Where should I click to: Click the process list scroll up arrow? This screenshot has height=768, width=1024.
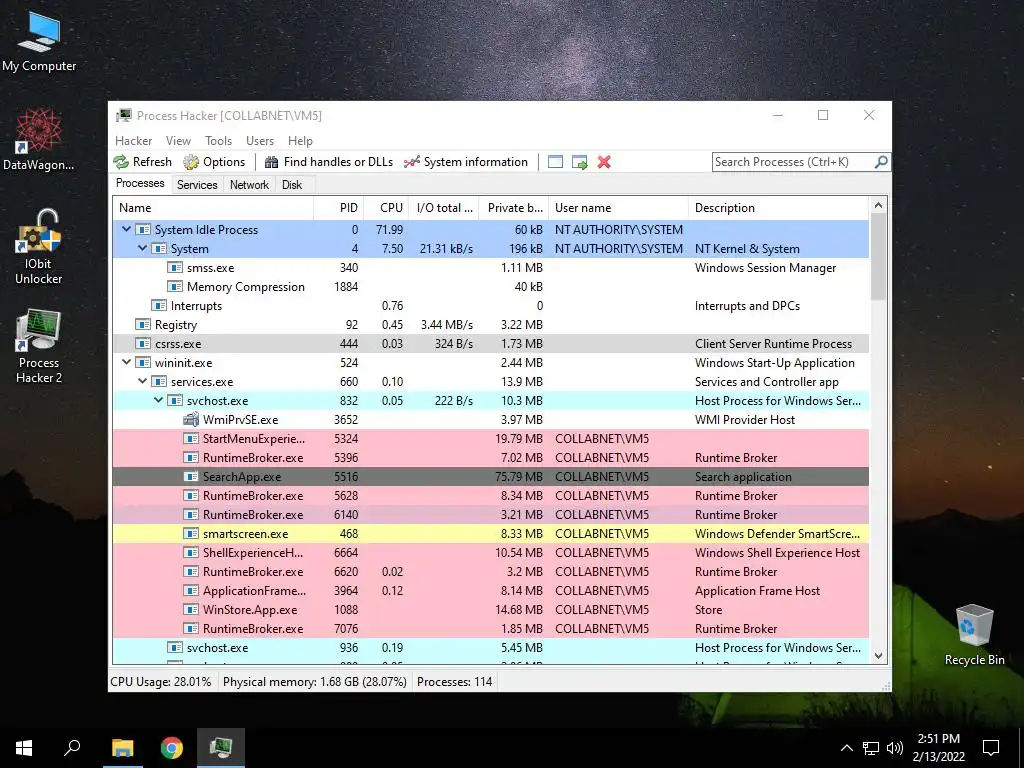click(878, 205)
